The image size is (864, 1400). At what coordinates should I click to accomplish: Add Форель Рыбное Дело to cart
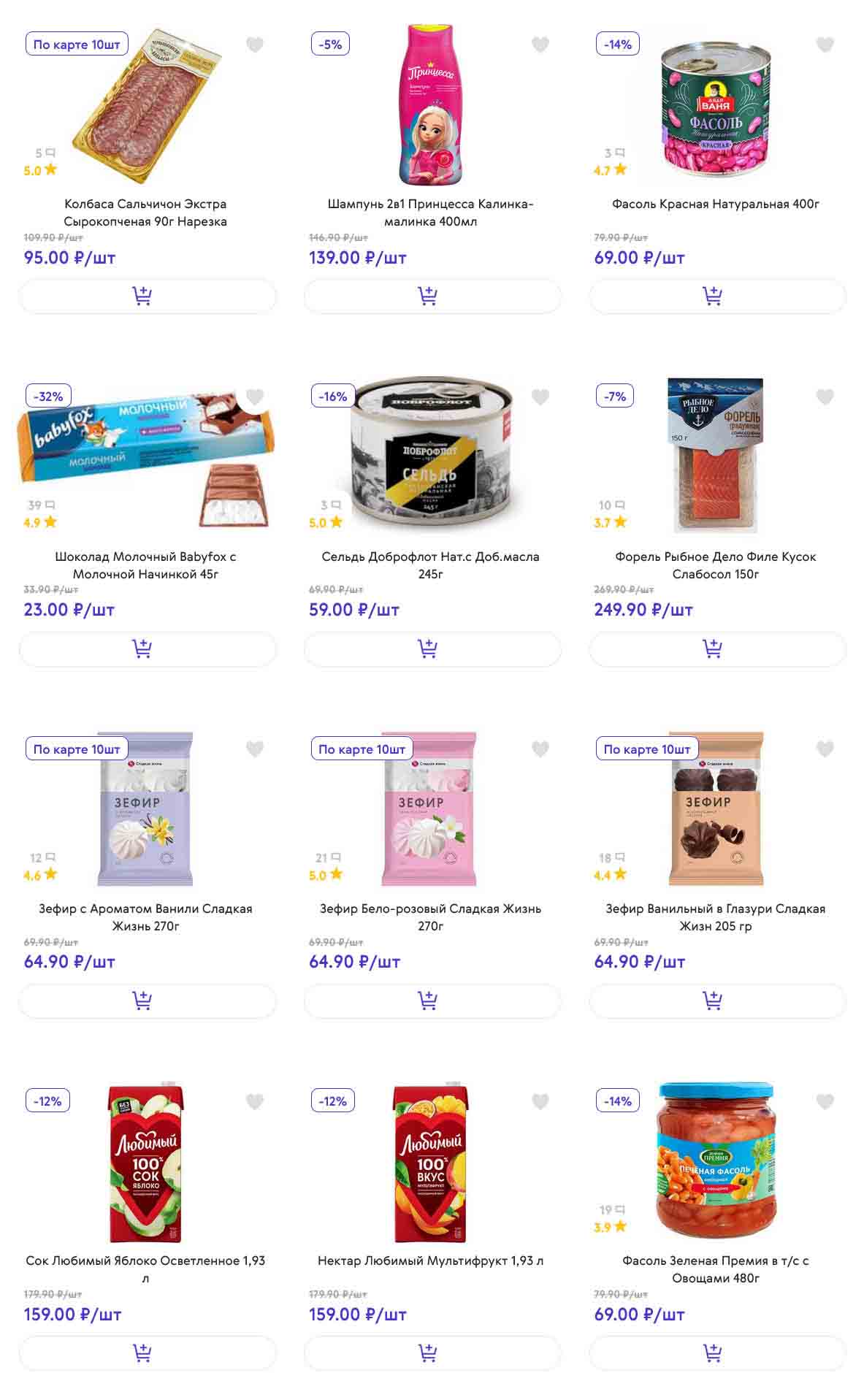[717, 649]
